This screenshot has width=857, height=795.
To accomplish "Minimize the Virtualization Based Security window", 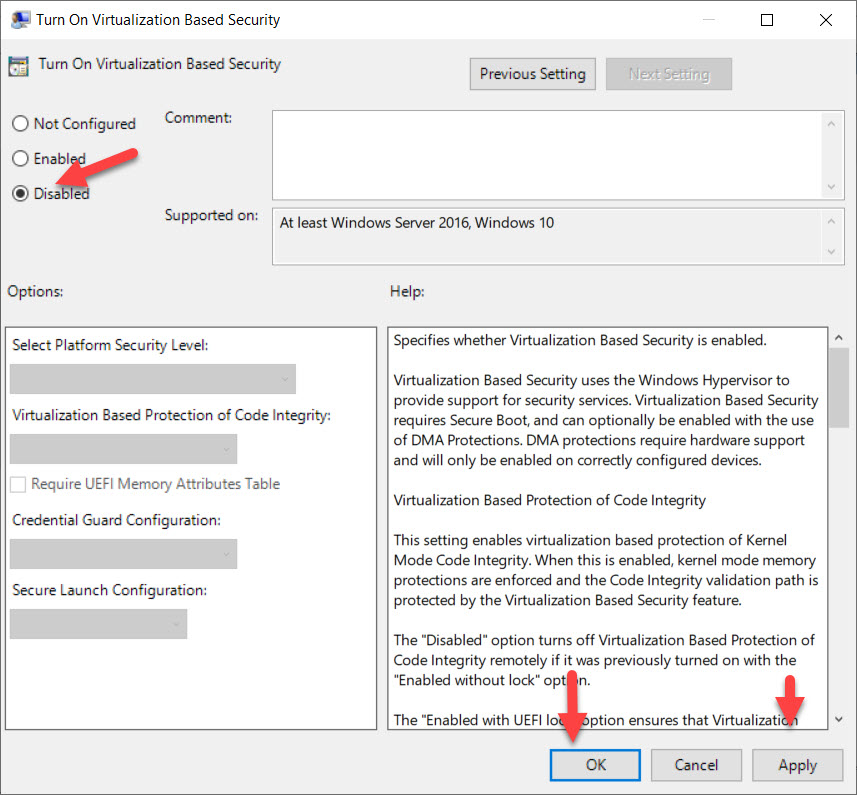I will coord(710,19).
